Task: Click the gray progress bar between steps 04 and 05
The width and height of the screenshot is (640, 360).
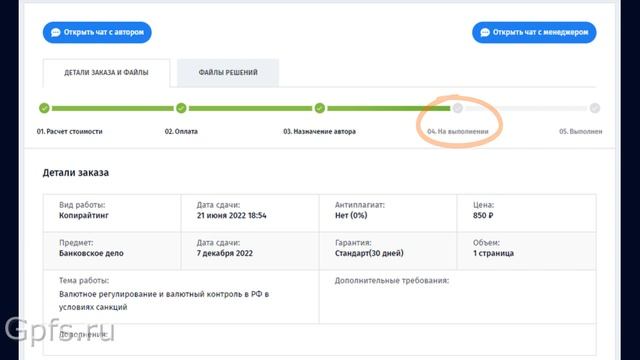Action: (526, 108)
